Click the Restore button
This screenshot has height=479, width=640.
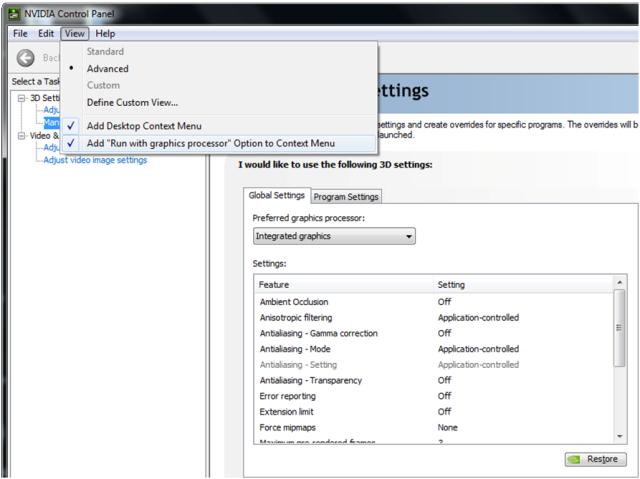(596, 459)
